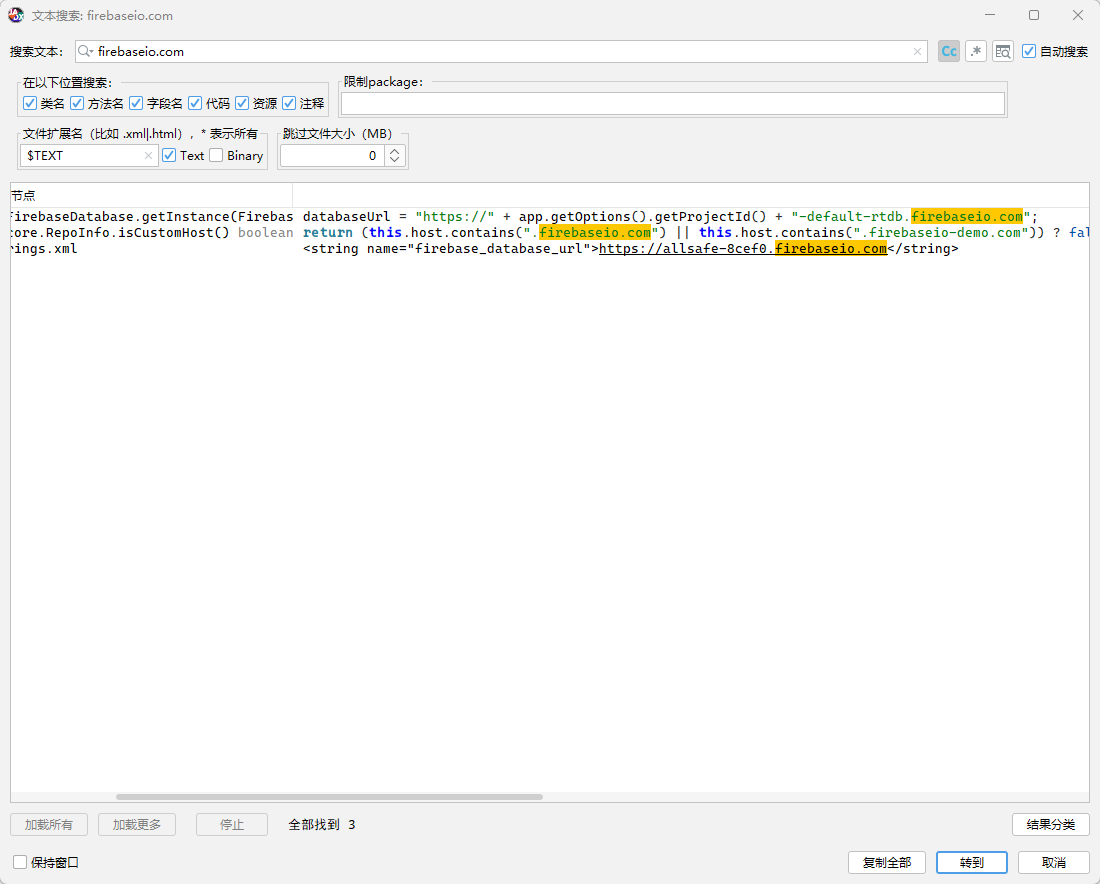The width and height of the screenshot is (1100, 884).
Task: Enable the 保持窗口 checkbox
Action: 20,862
